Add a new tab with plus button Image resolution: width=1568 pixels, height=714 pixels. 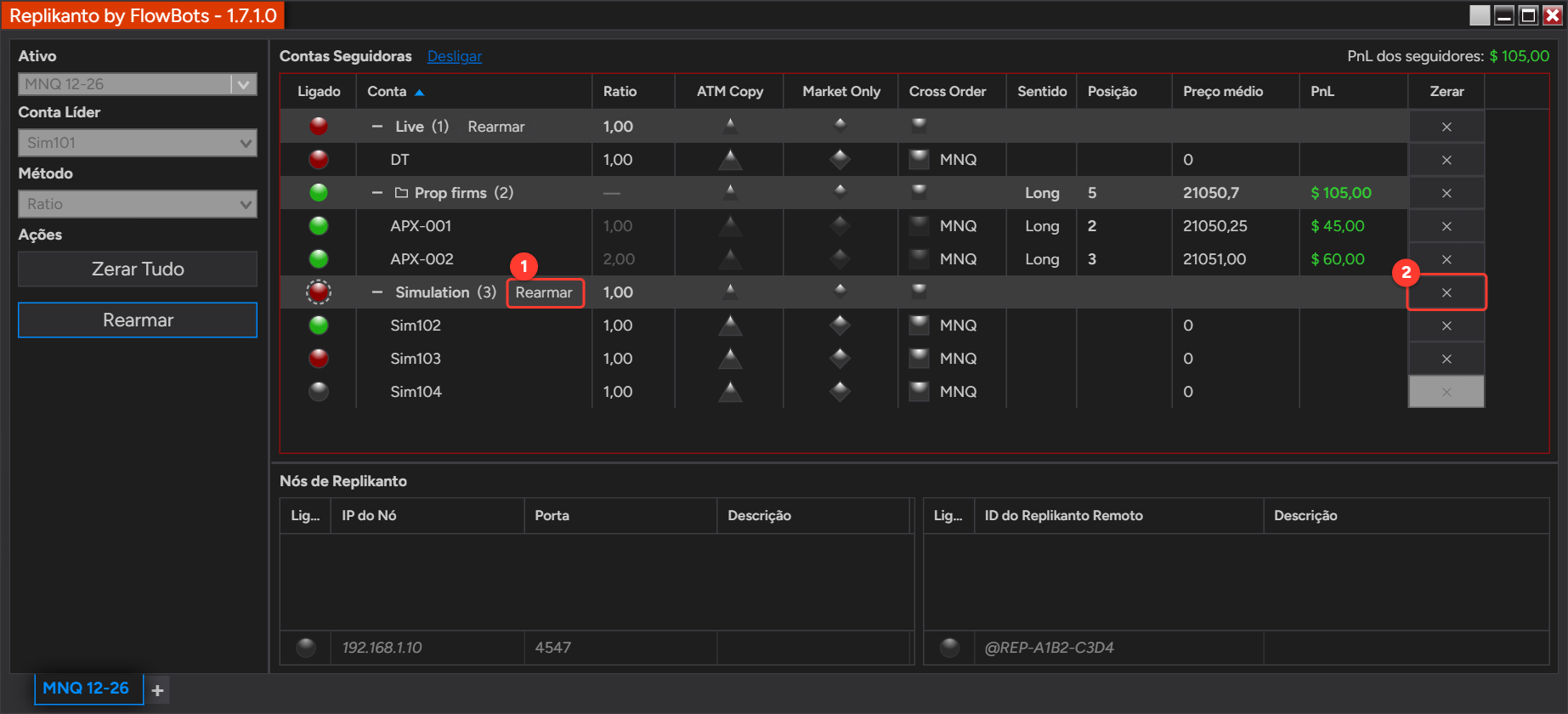click(x=157, y=690)
